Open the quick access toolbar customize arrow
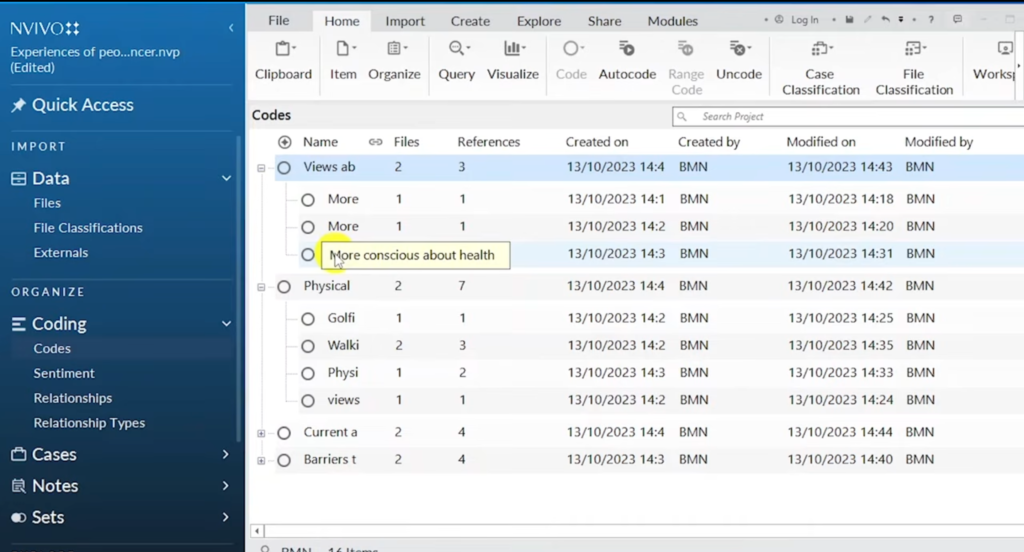 (x=901, y=20)
